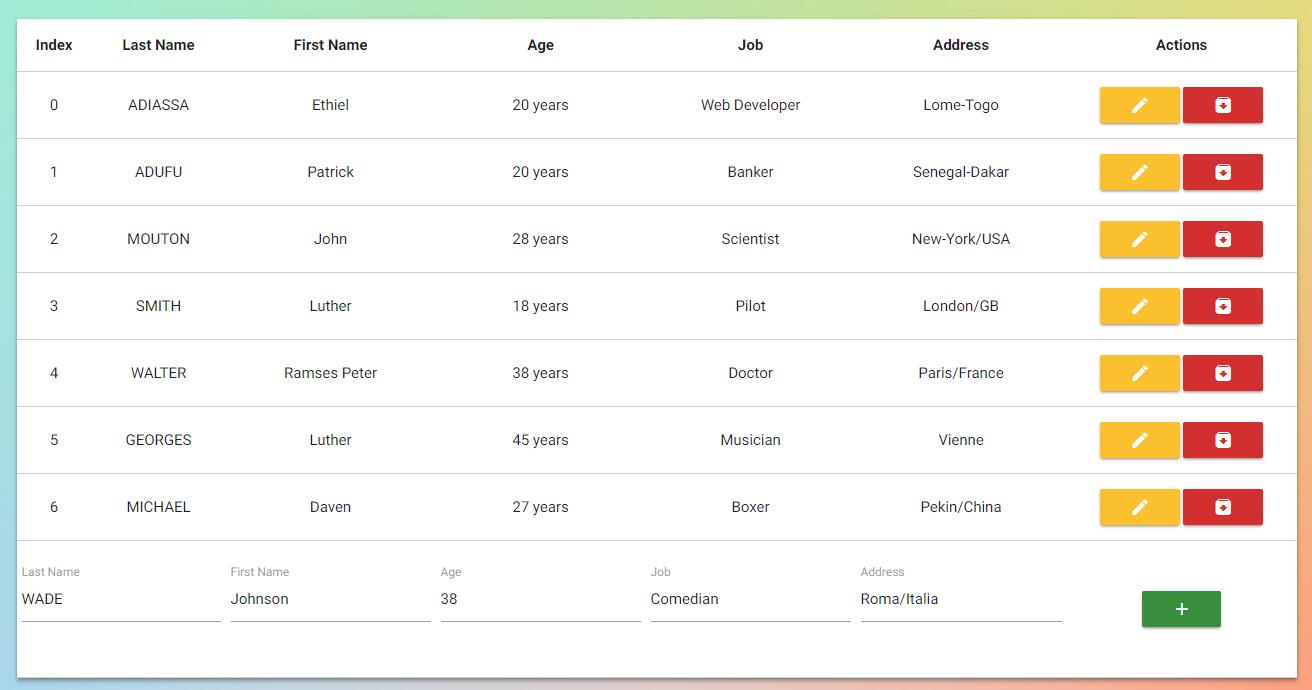Delete the Web Developer from Lome-Togo
This screenshot has height=690, width=1312.
click(1223, 105)
